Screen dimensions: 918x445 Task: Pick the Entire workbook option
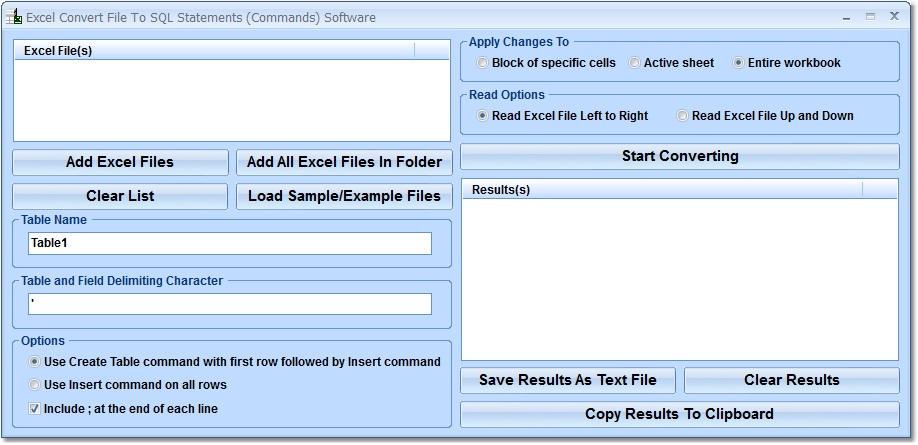[x=739, y=63]
